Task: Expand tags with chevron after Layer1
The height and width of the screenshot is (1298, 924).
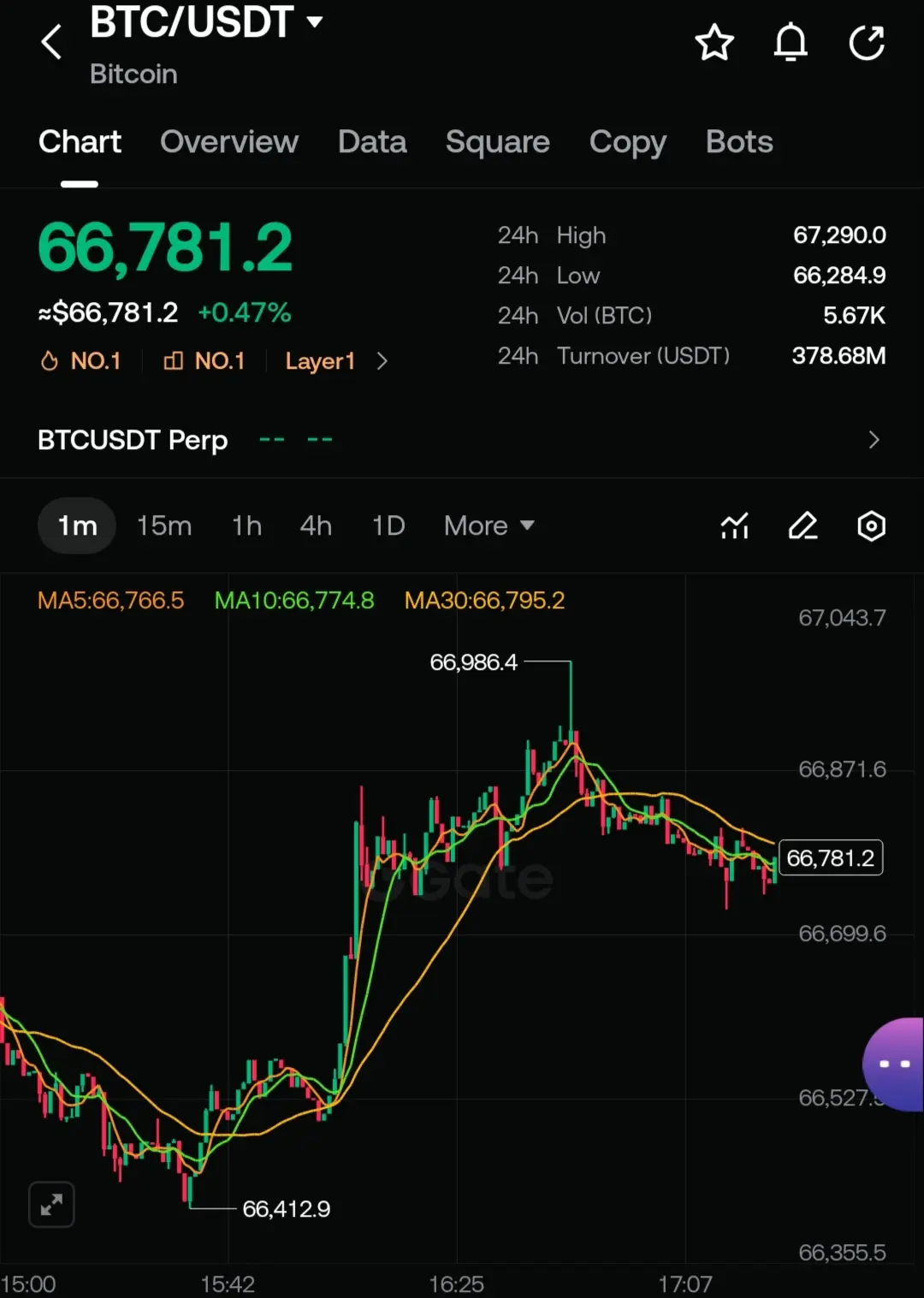Action: pyautogui.click(x=382, y=362)
